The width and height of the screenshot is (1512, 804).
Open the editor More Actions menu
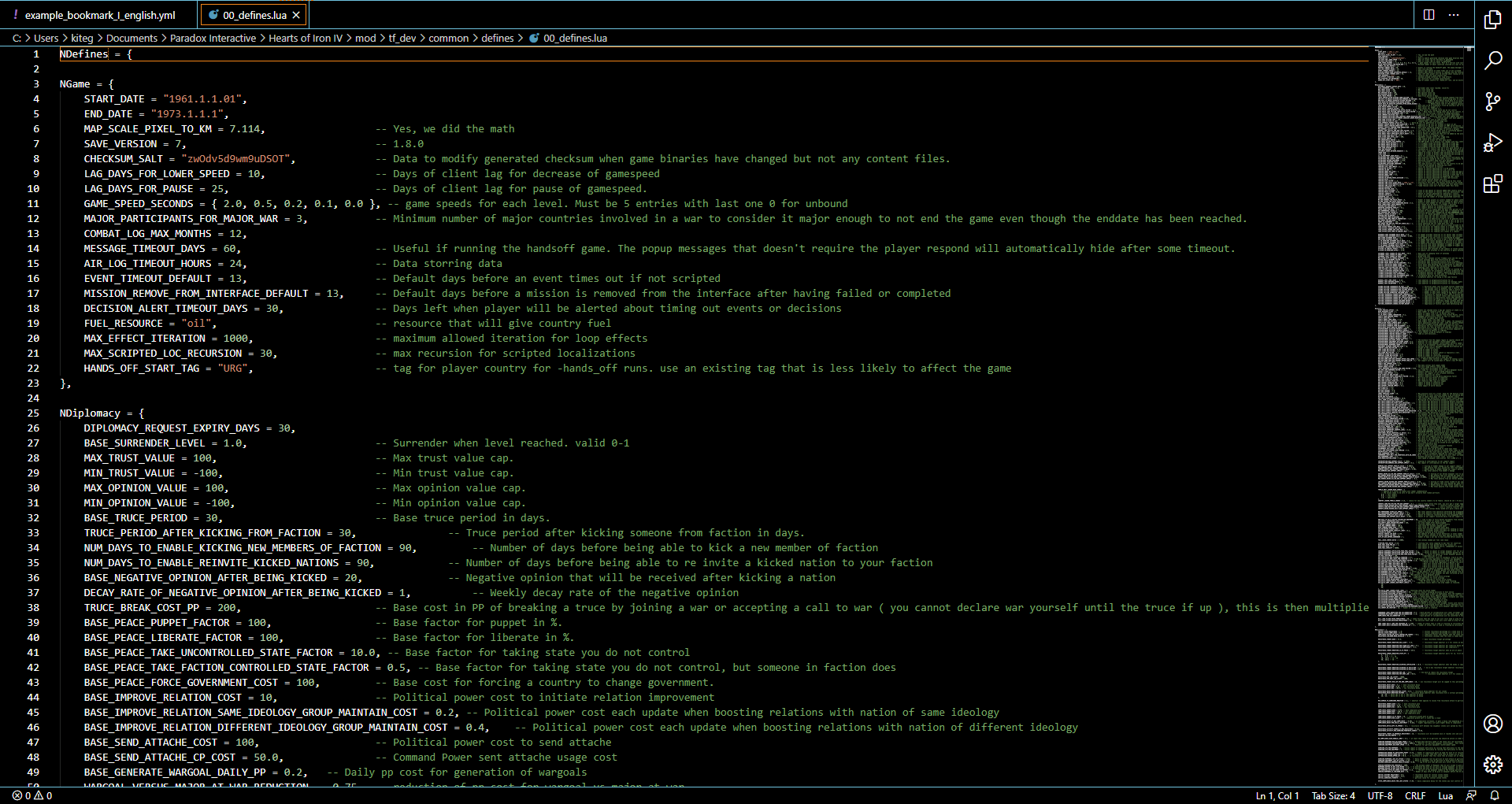(x=1454, y=14)
